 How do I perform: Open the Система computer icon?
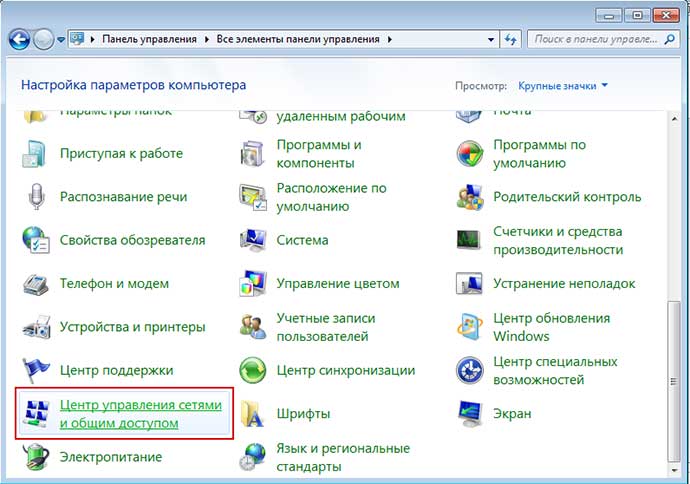pos(253,240)
